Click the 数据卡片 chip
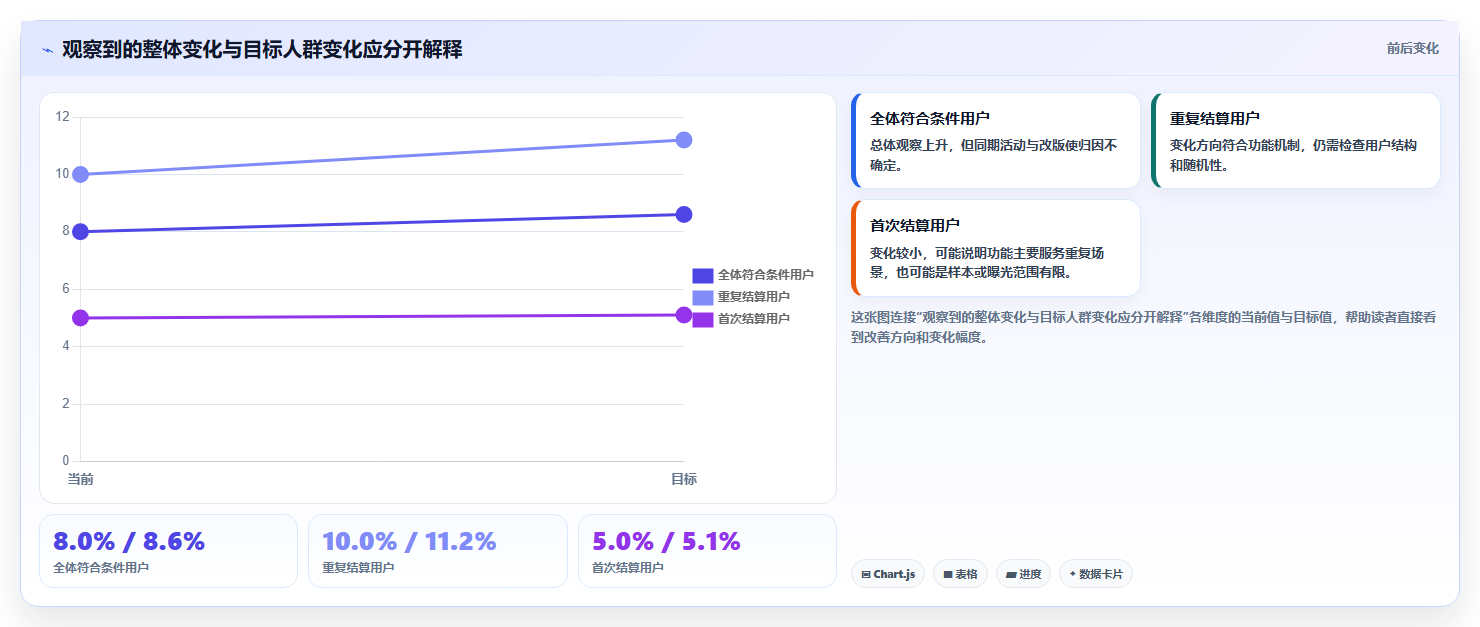Viewport: 1480px width, 627px height. click(x=1096, y=574)
